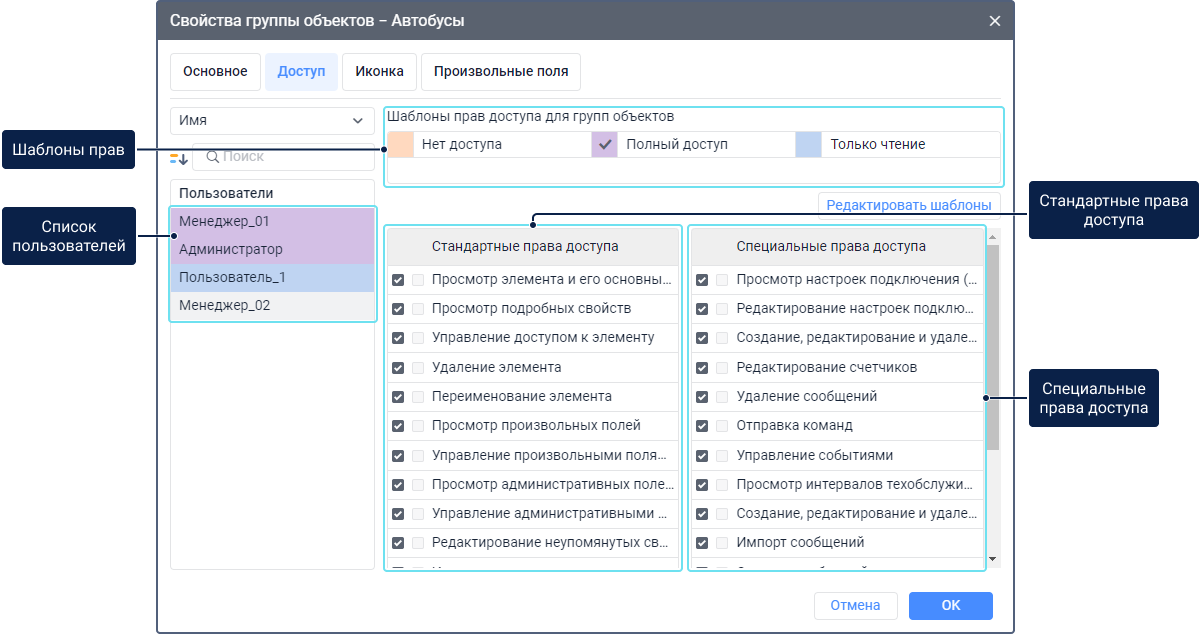This screenshot has height=634, width=1201.
Task: Click the OK button
Action: tap(950, 605)
